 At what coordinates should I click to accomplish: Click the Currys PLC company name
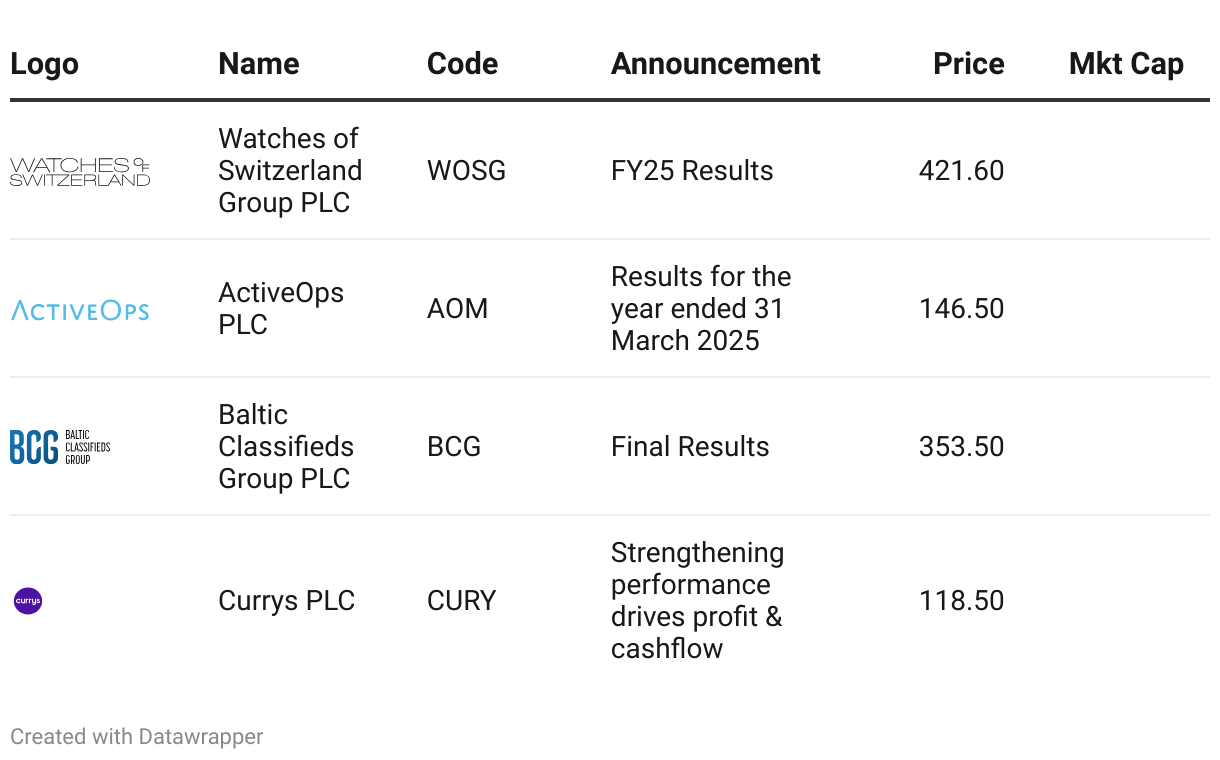pyautogui.click(x=286, y=601)
